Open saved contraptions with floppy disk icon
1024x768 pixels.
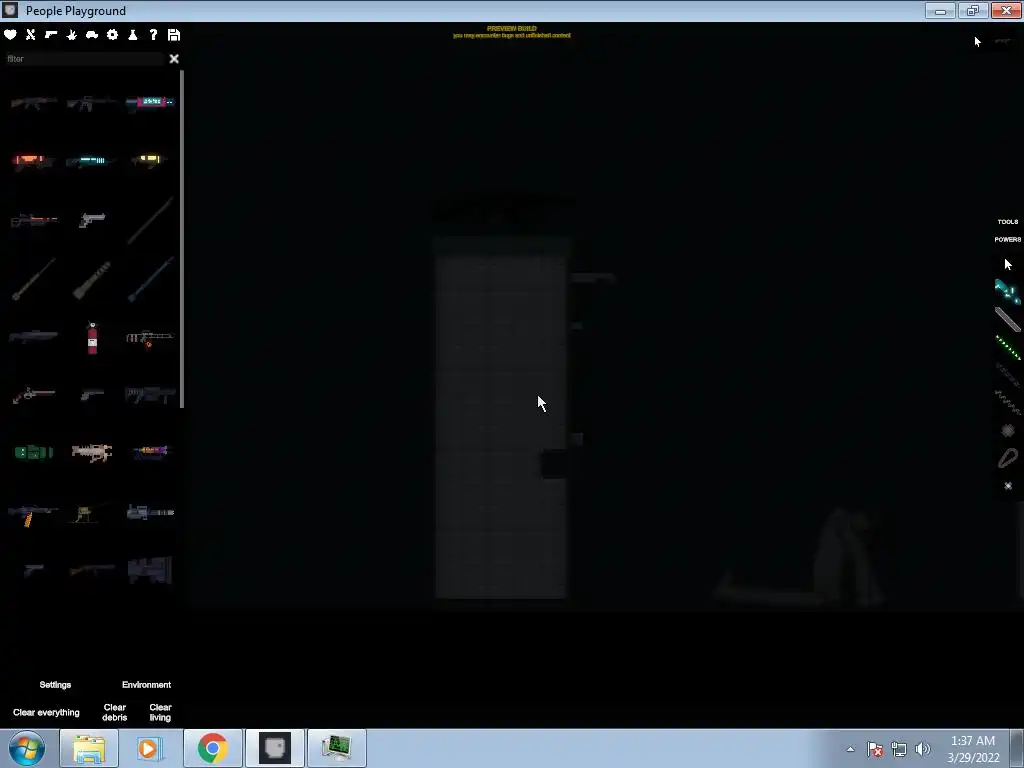[174, 35]
